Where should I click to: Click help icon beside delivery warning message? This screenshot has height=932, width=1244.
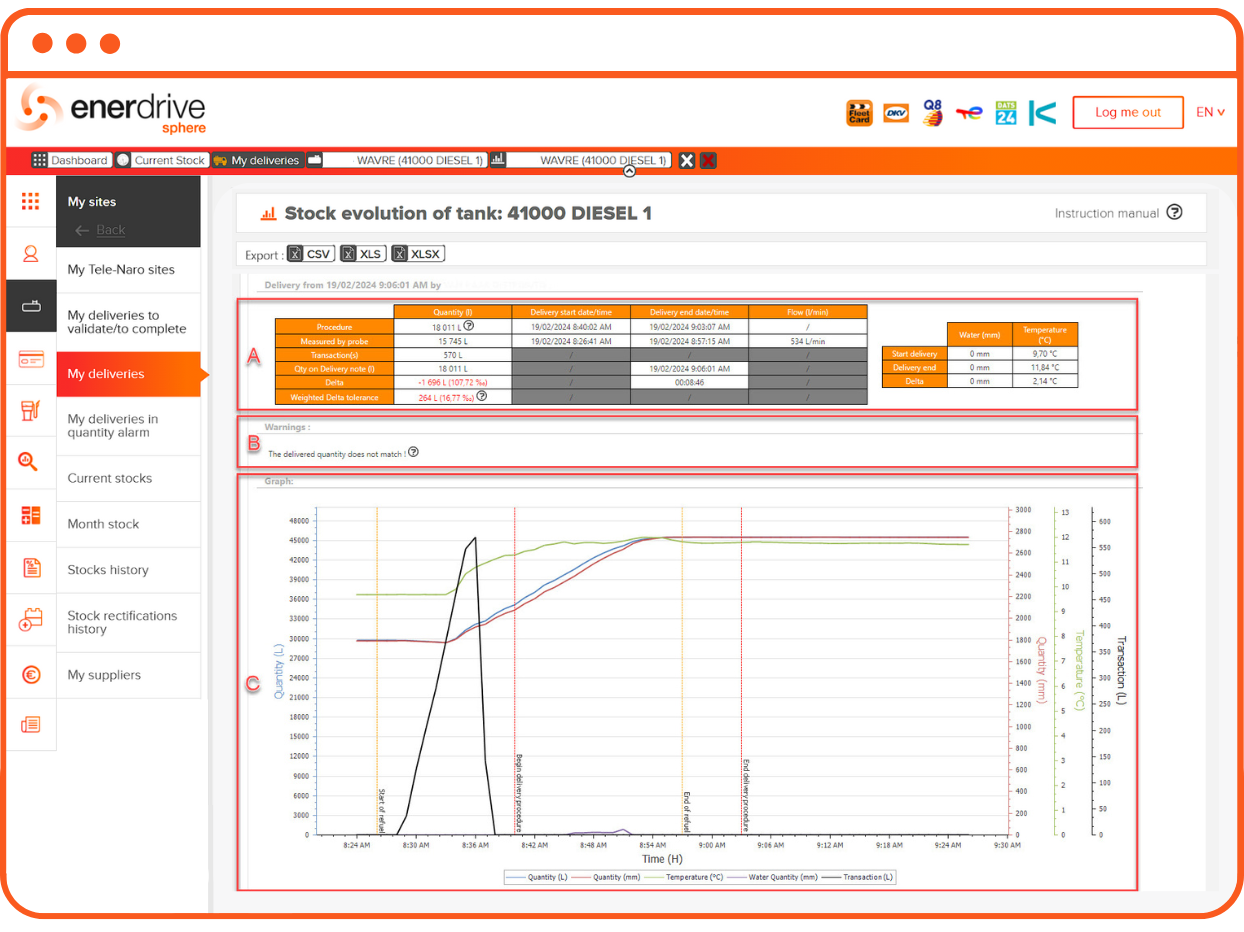pyautogui.click(x=413, y=452)
